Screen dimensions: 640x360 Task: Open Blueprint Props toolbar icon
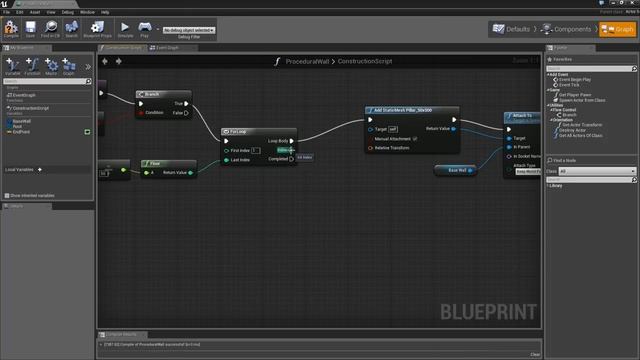click(97, 28)
